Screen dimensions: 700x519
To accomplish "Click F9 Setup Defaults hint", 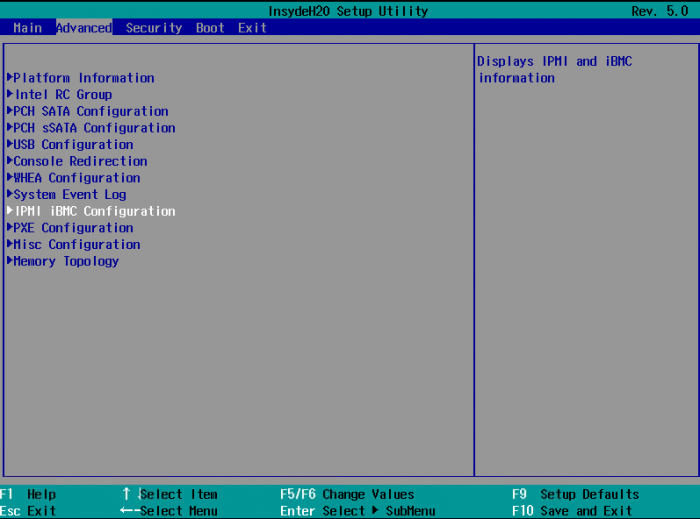I will tap(575, 494).
